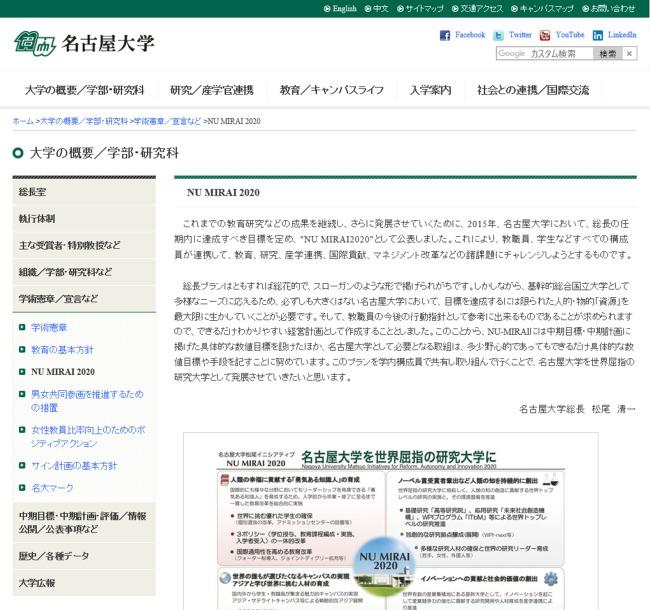Open サイン計画の基本方針 link
The image size is (650, 610).
click(x=74, y=466)
